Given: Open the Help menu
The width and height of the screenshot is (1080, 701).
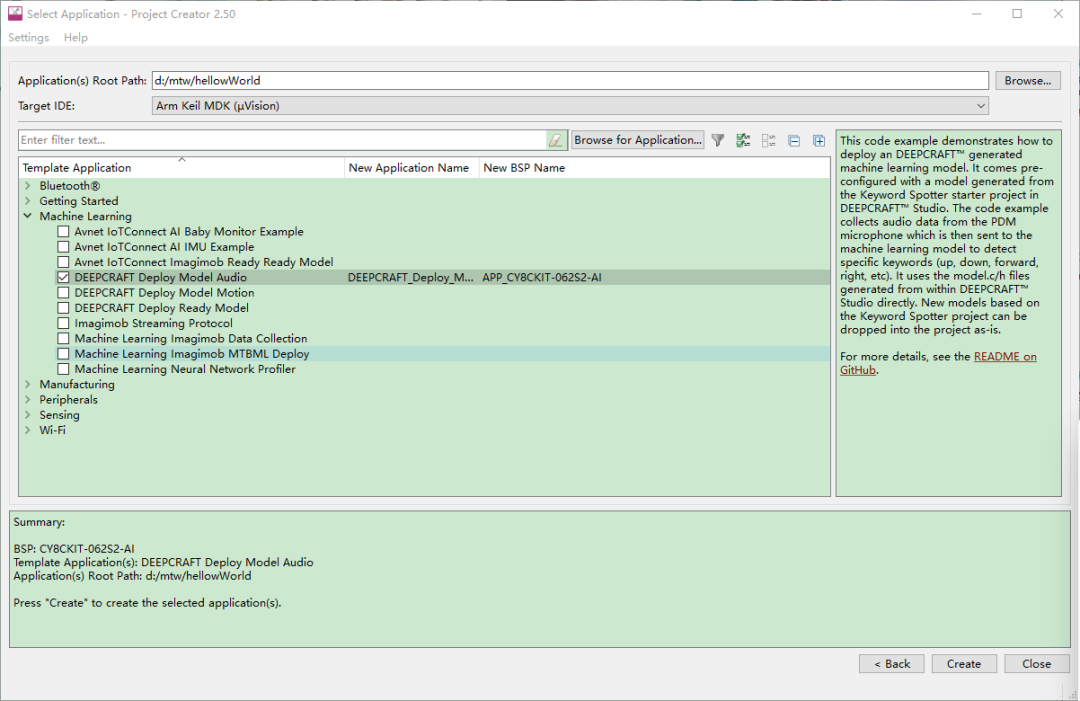Looking at the screenshot, I should click(76, 38).
